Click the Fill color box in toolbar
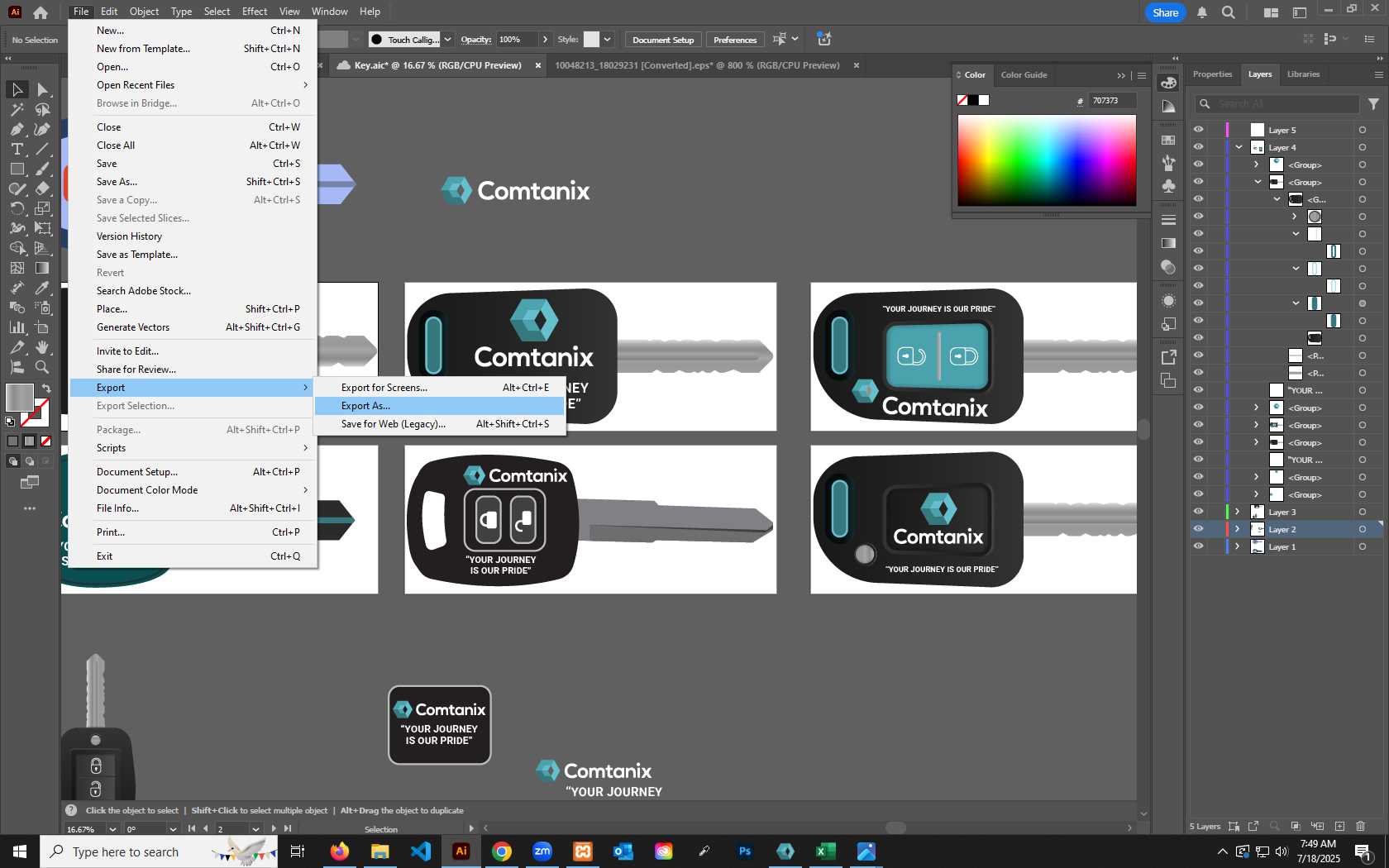Viewport: 1389px width, 868px height. (x=19, y=397)
